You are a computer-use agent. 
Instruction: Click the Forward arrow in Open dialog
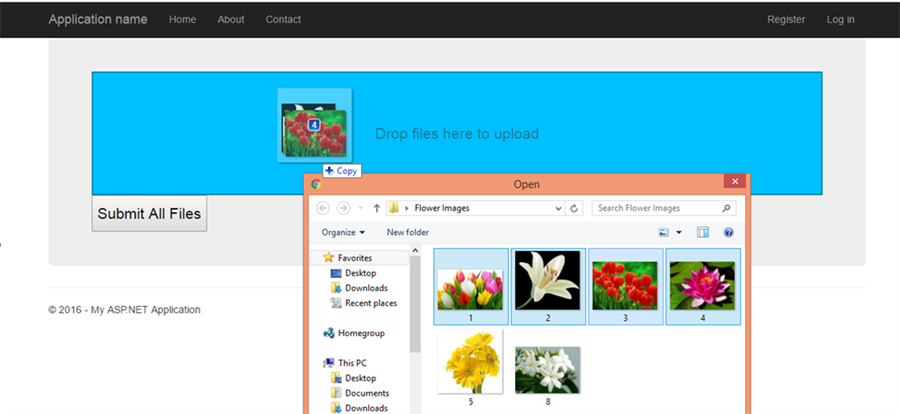click(343, 208)
